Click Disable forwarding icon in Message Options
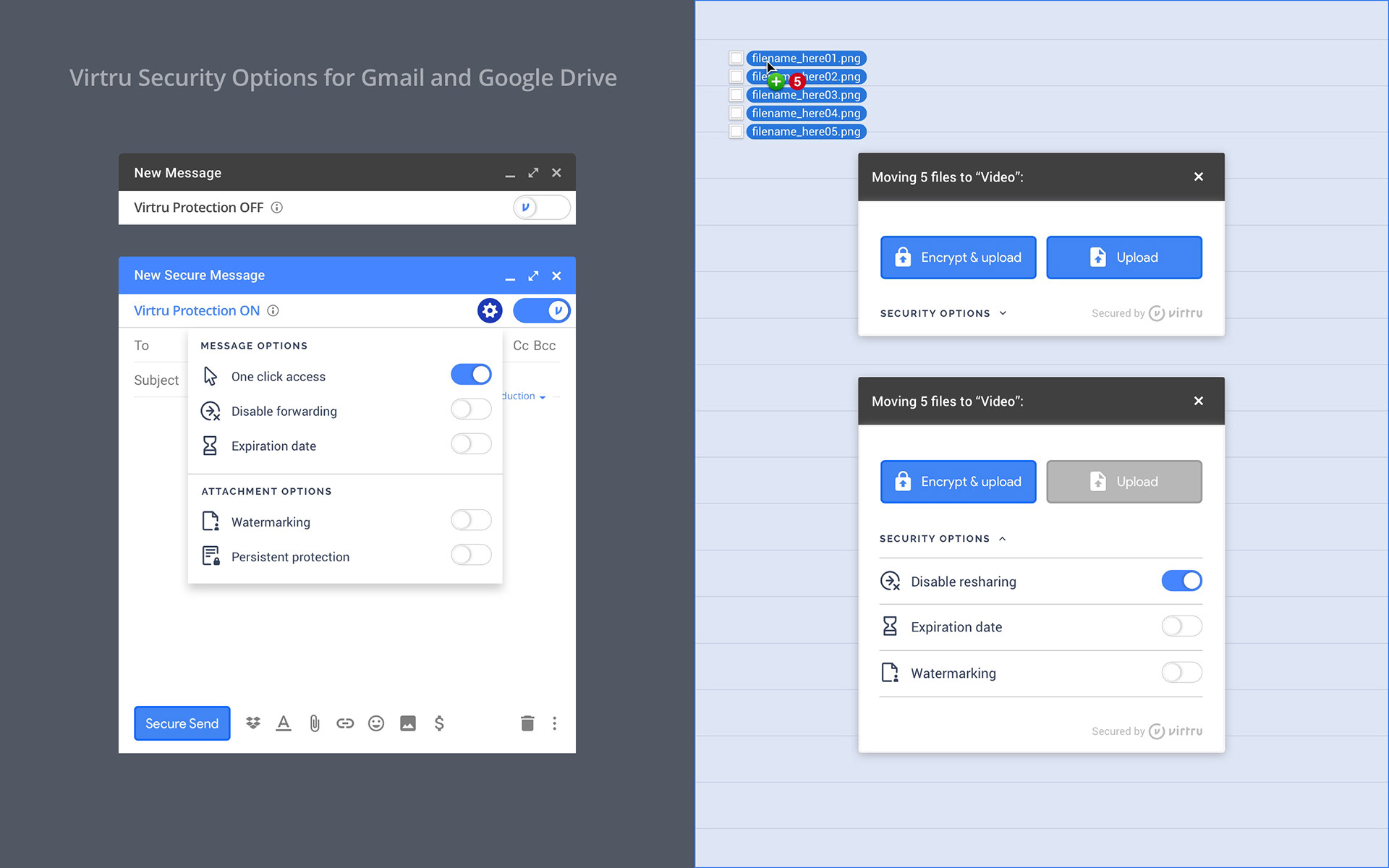1389x868 pixels. [211, 411]
